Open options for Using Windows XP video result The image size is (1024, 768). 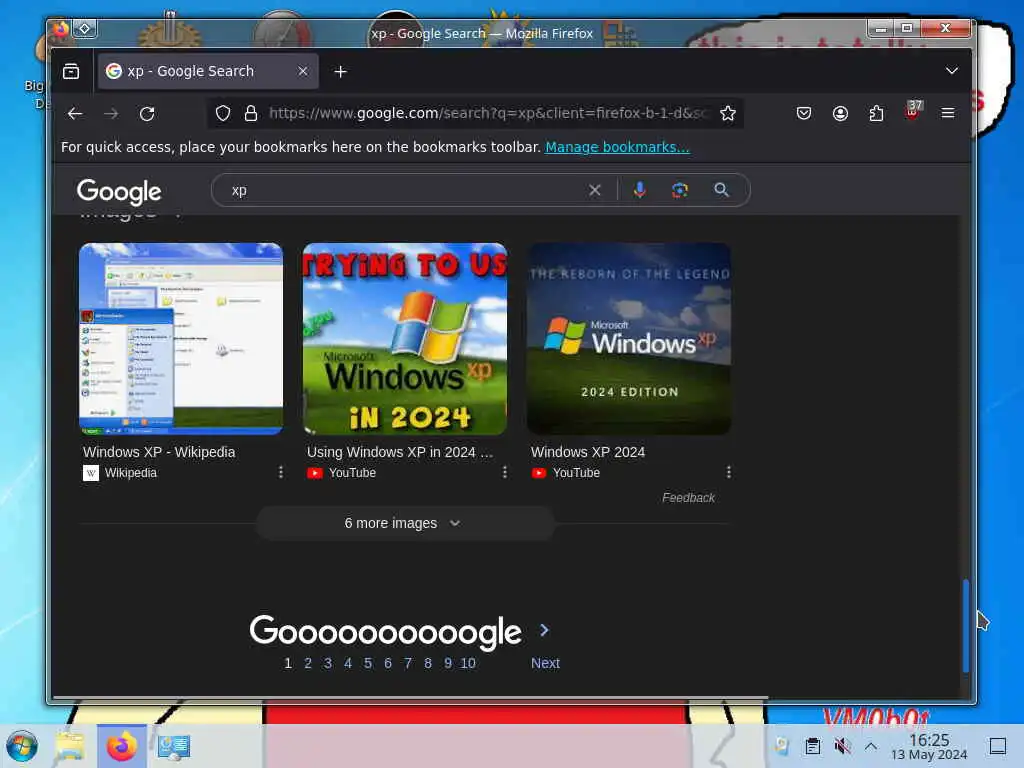point(505,472)
